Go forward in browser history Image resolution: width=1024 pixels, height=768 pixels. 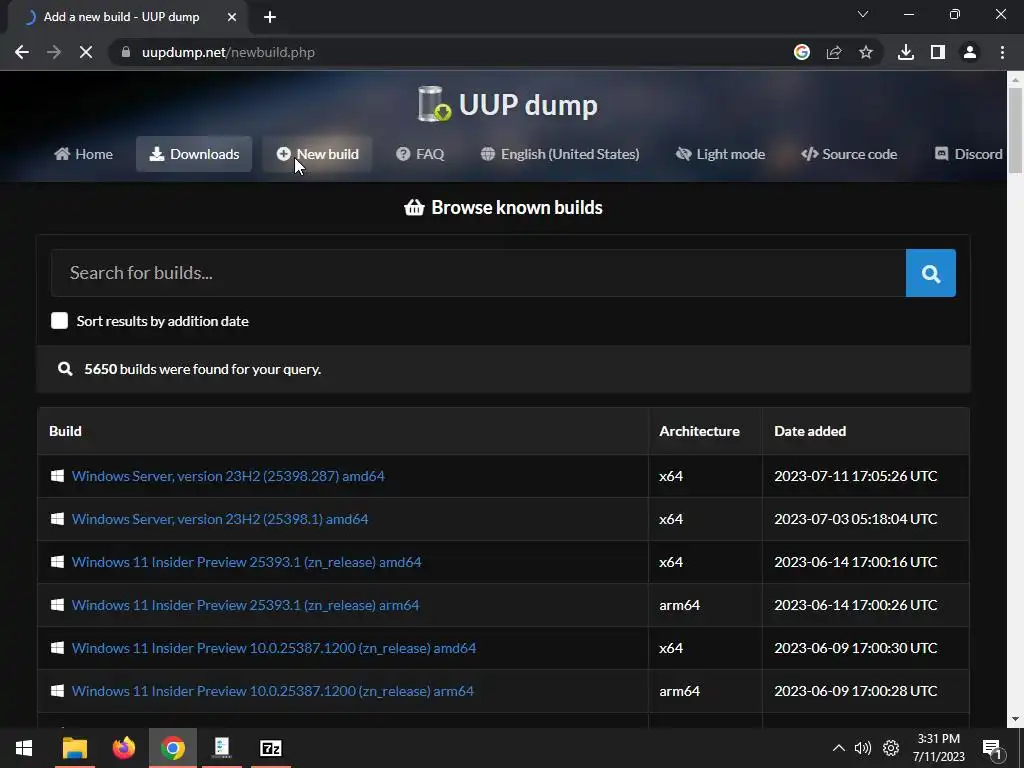54,52
